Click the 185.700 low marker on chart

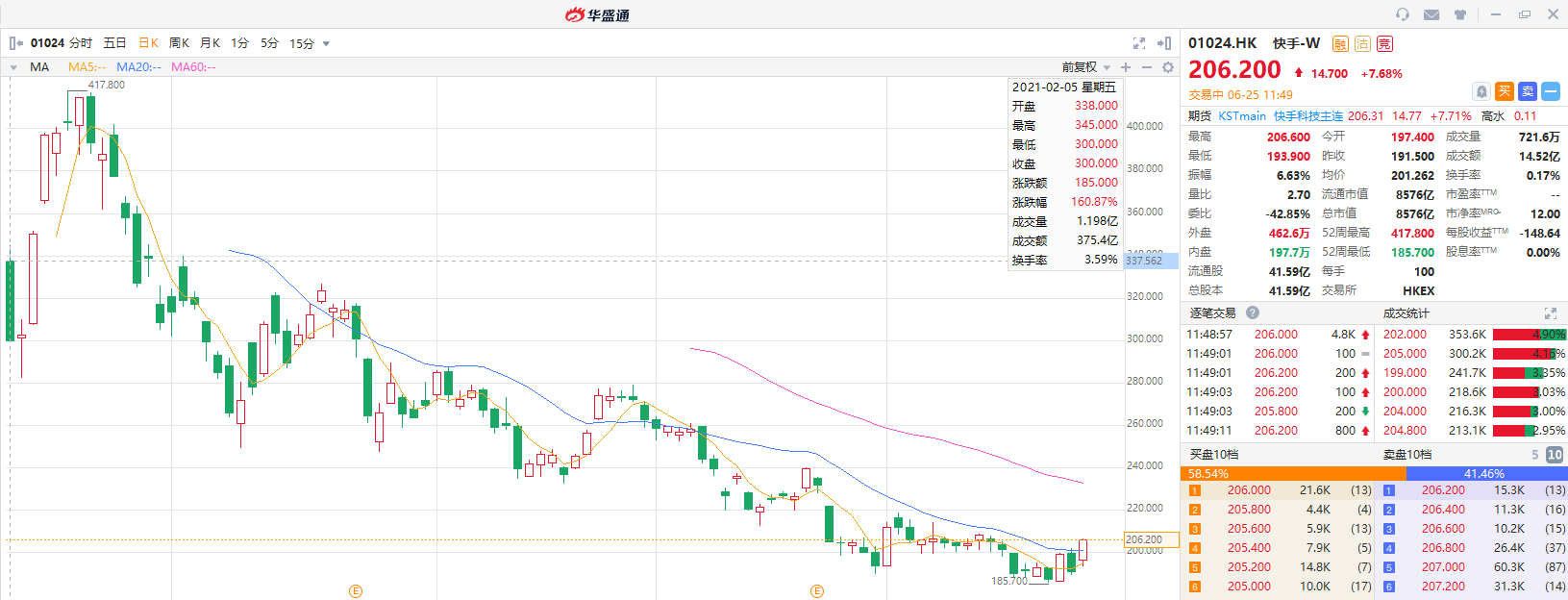[1009, 581]
